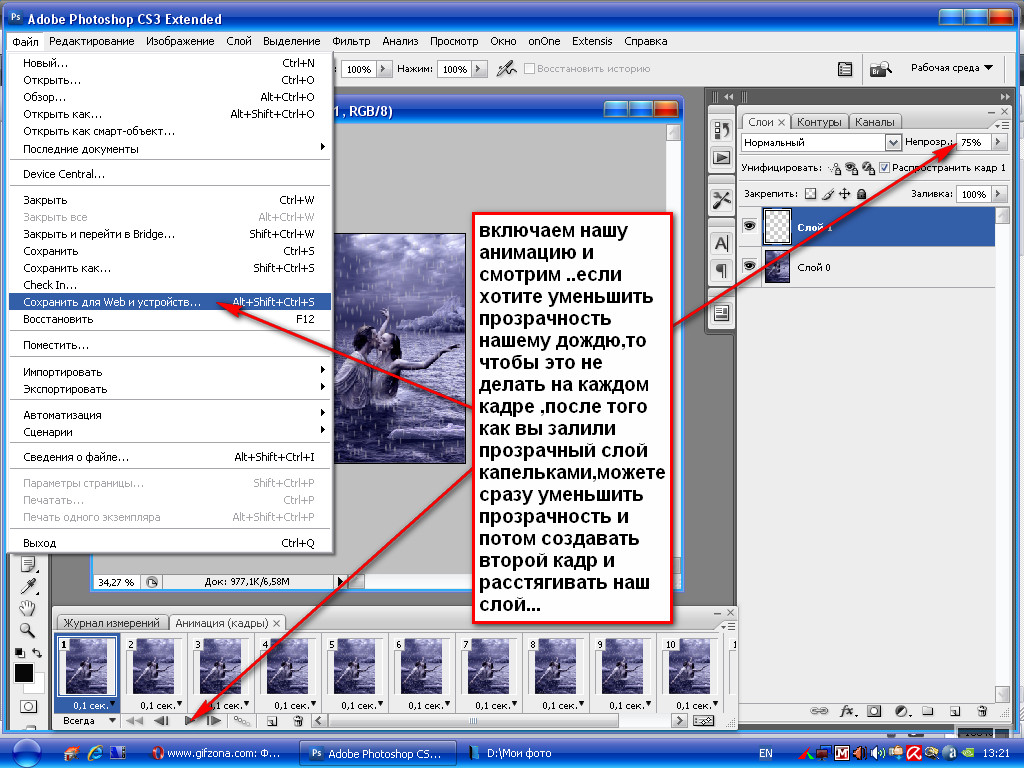Image resolution: width=1024 pixels, height=768 pixels.
Task: Duplicate selected animation frame
Action: pyautogui.click(x=272, y=721)
